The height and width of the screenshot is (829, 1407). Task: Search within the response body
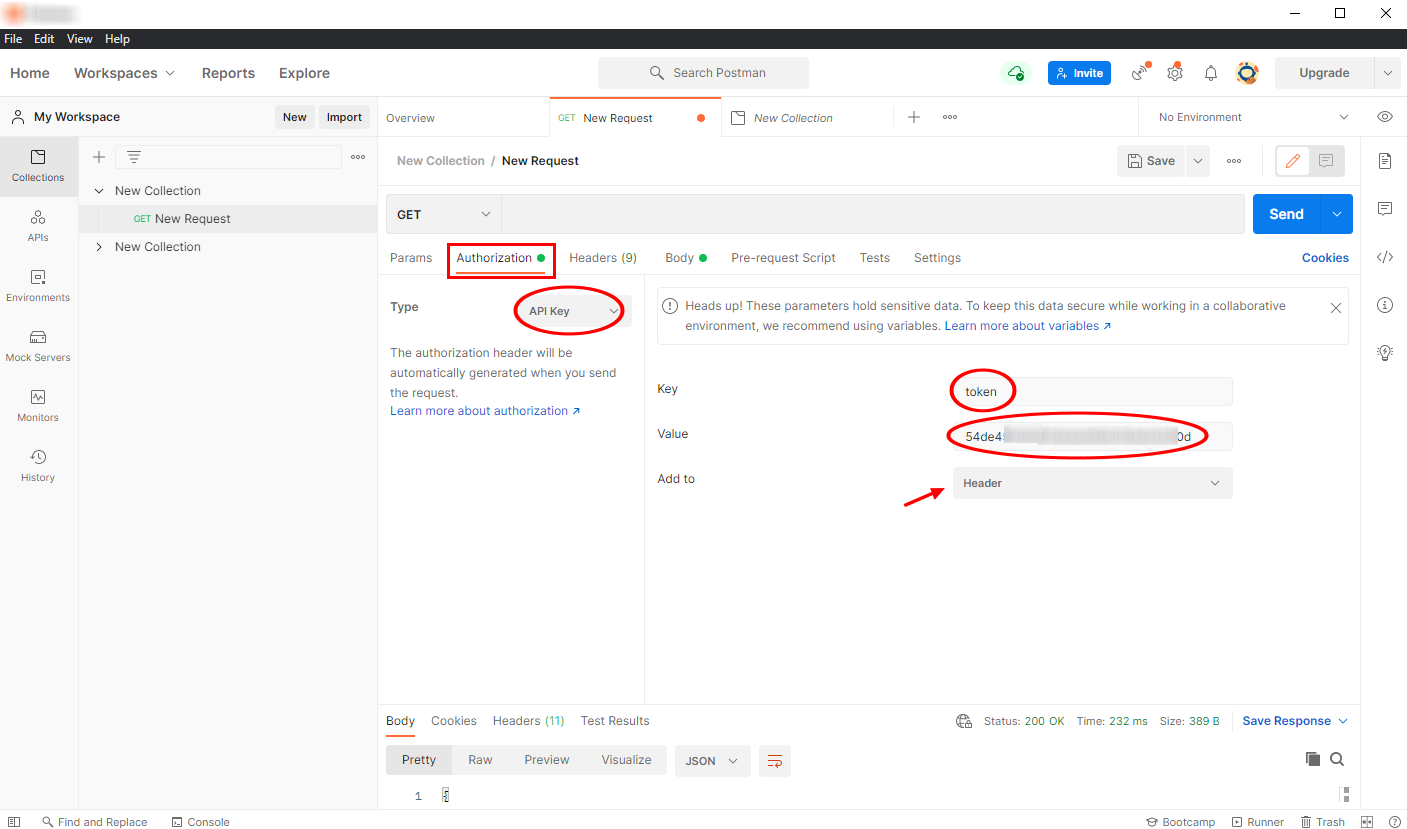pyautogui.click(x=1337, y=760)
